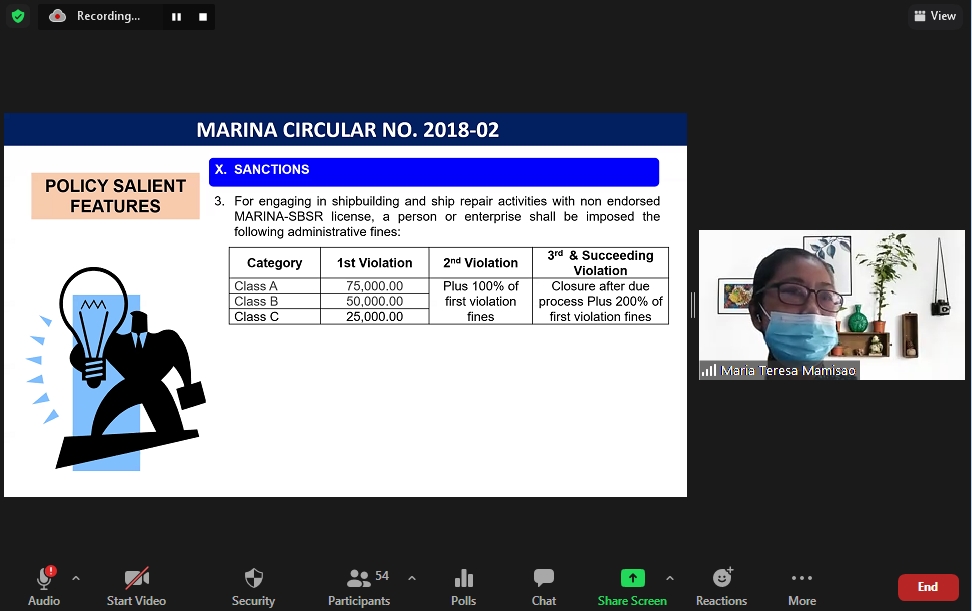Screen dimensions: 972x611
Task: Click the 25,000.00 fine value
Action: (374, 317)
